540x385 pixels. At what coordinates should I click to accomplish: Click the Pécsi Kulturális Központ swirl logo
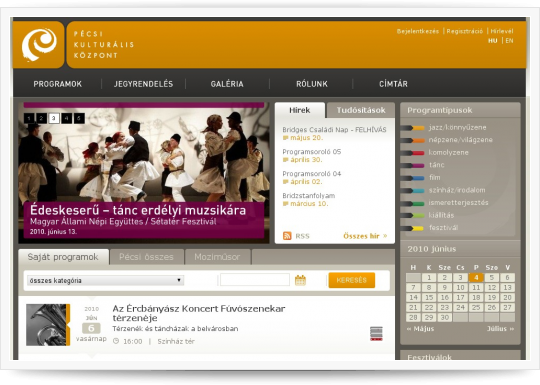tap(39, 45)
